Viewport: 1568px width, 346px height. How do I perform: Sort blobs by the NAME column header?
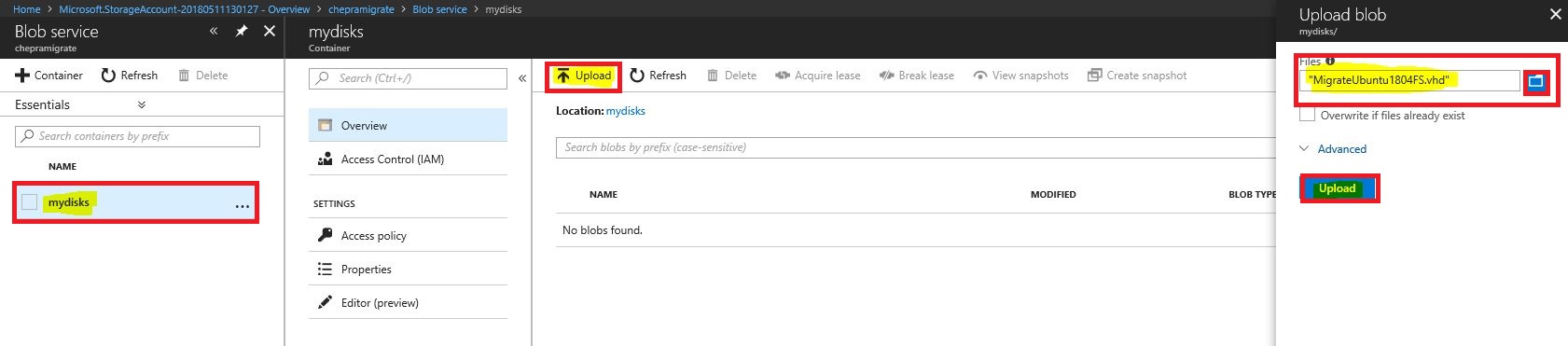(x=604, y=195)
